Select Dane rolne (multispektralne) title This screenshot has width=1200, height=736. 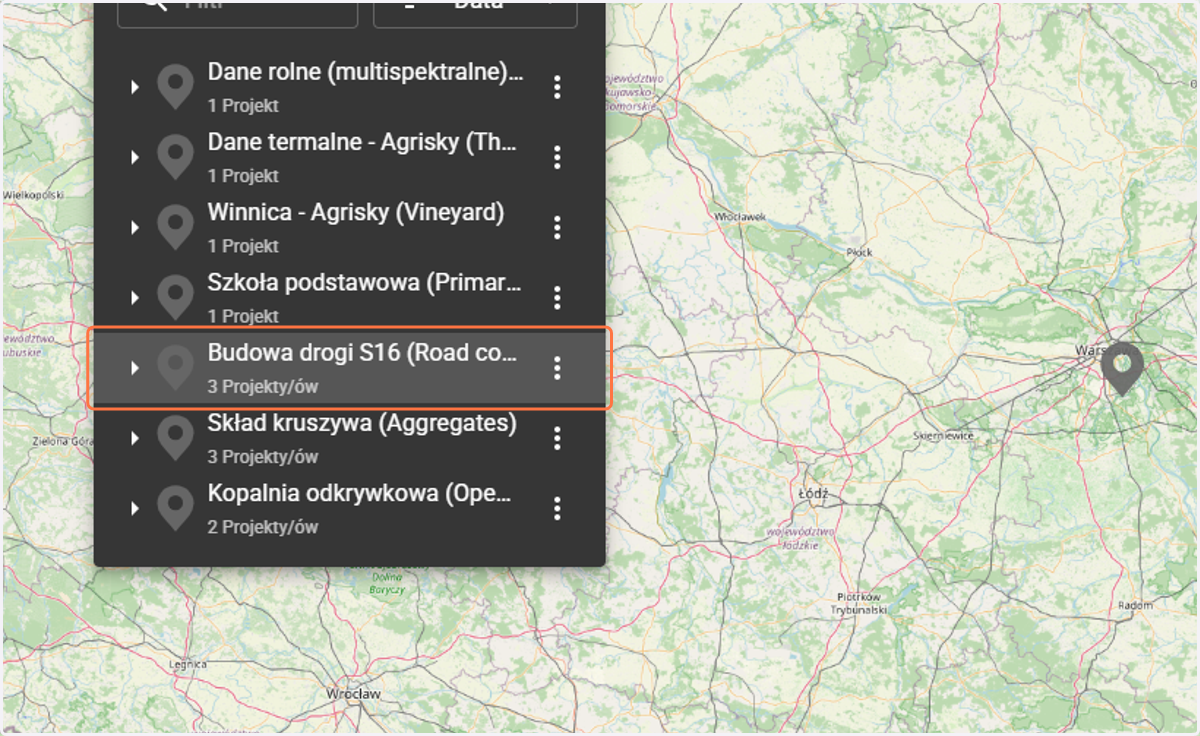(365, 72)
